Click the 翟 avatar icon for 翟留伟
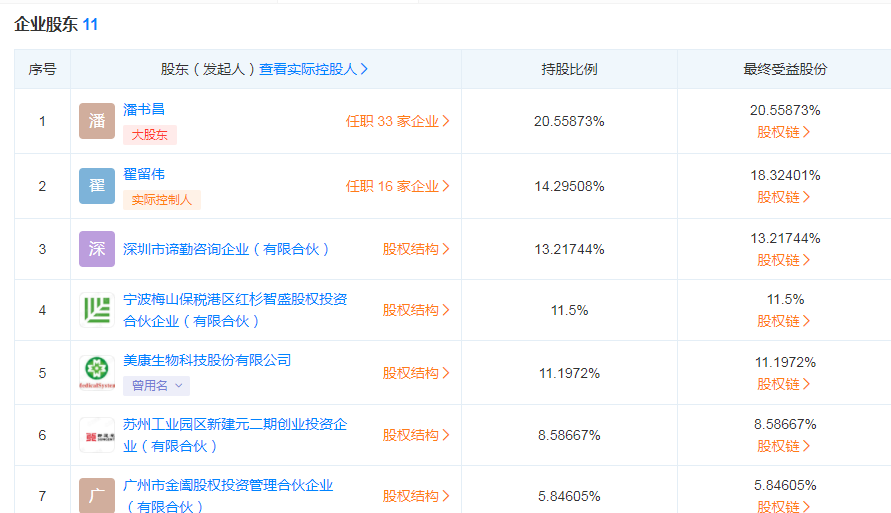Viewport: 891px width, 513px height. tap(97, 186)
